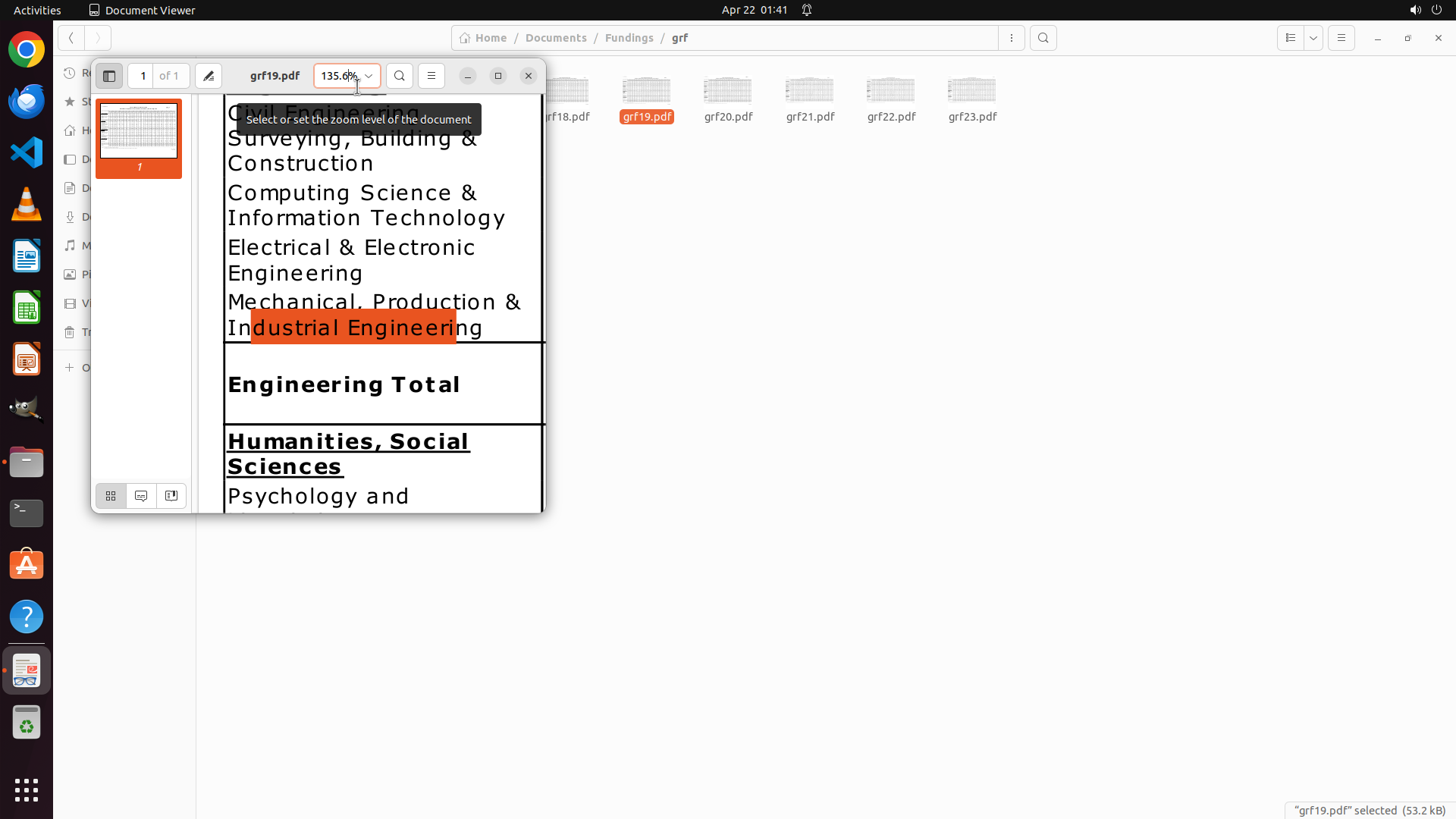Open Document Viewer hamburger menu

coord(431,76)
